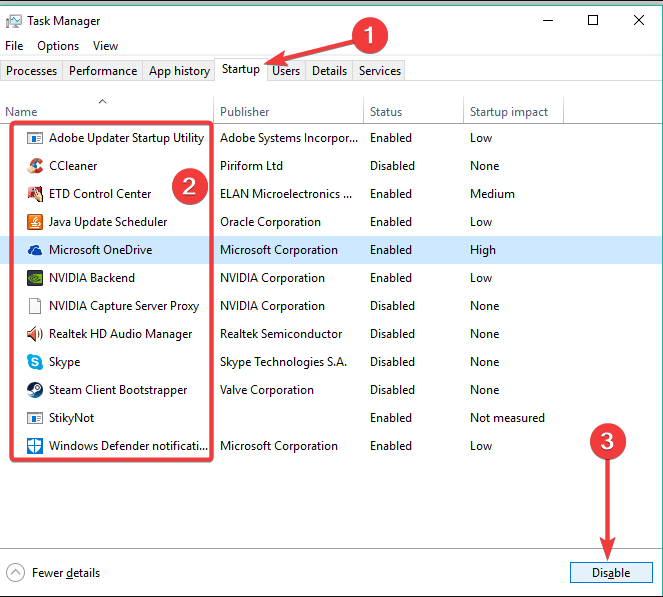Screen dimensions: 663x597
Task: Click the CCleaner icon
Action: click(35, 166)
